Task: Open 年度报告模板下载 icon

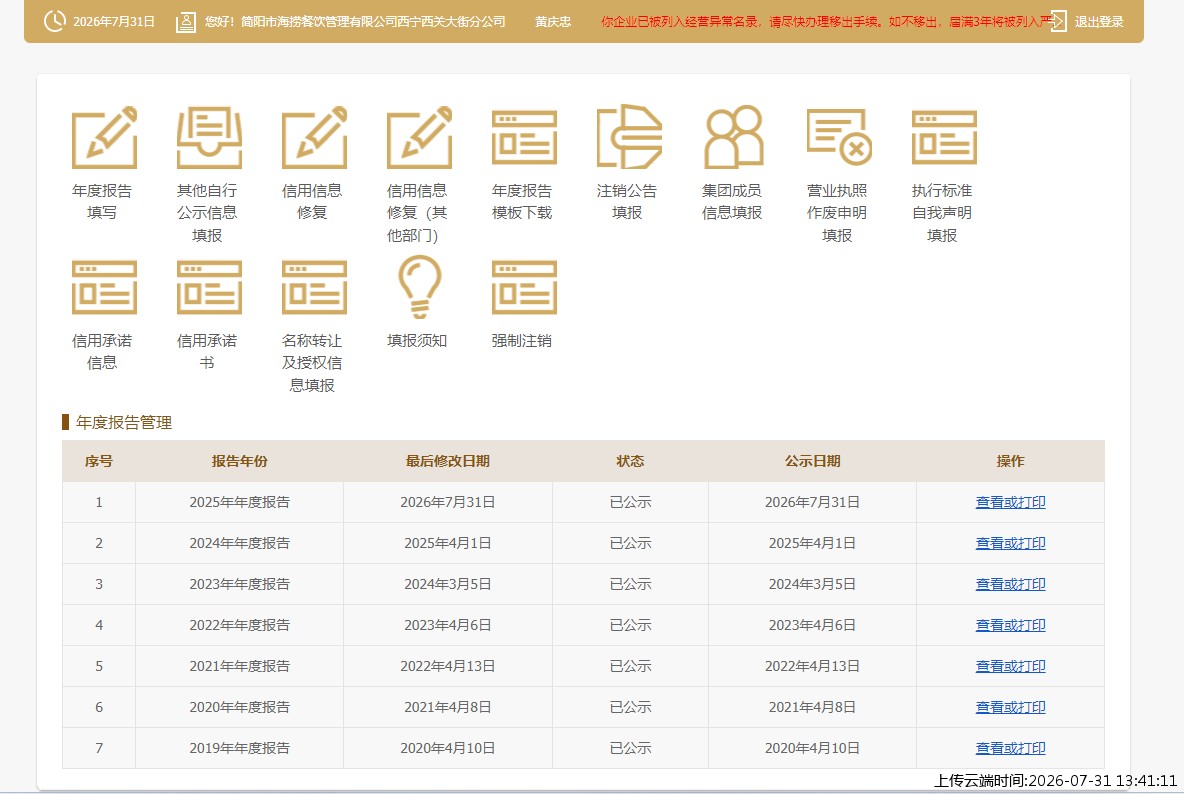Action: [x=524, y=137]
